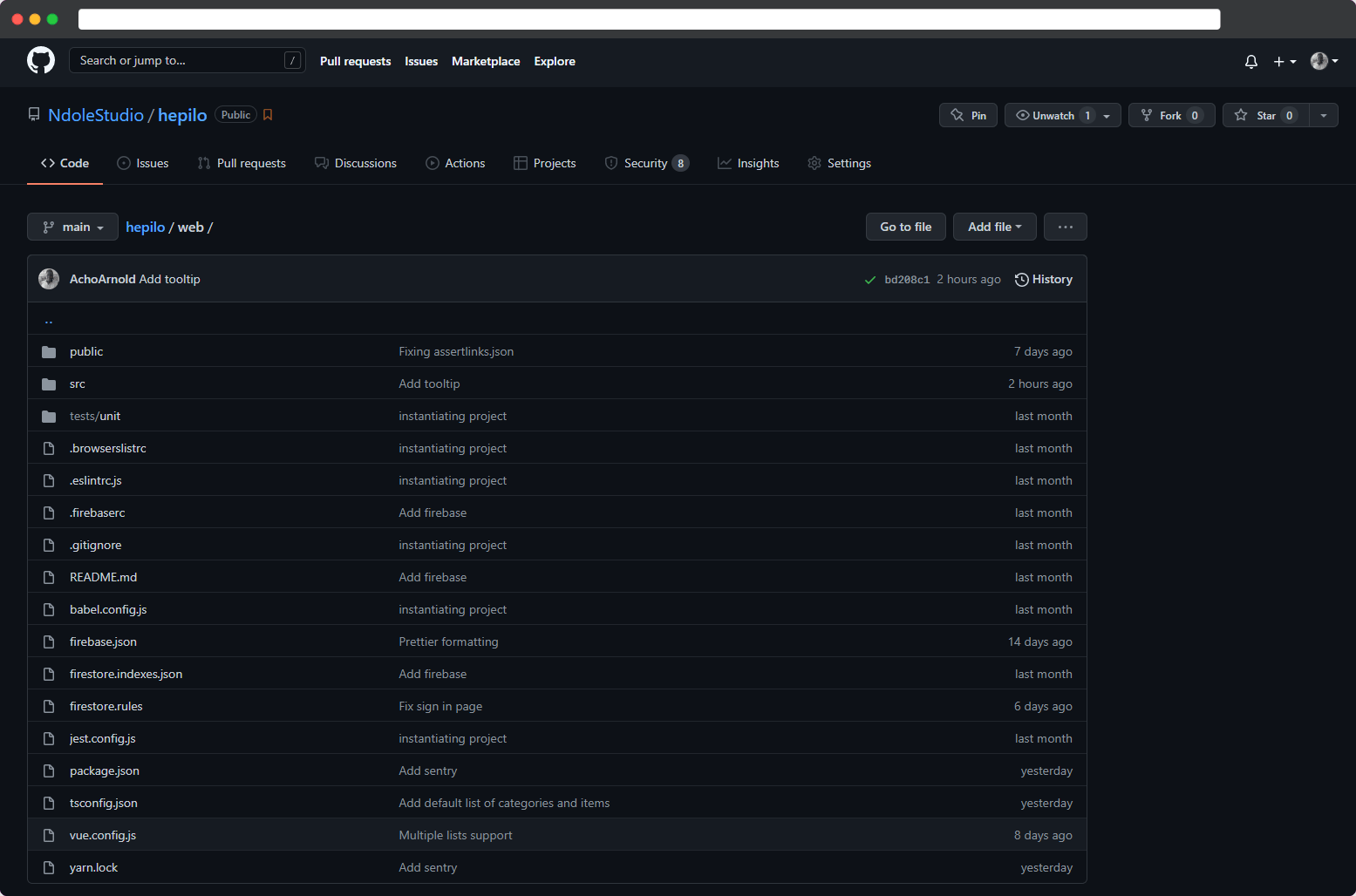
Task: Open the package.json file link
Action: point(105,771)
